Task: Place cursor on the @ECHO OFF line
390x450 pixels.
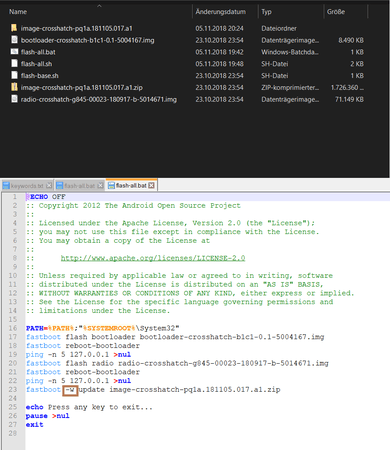Action: pos(46,197)
